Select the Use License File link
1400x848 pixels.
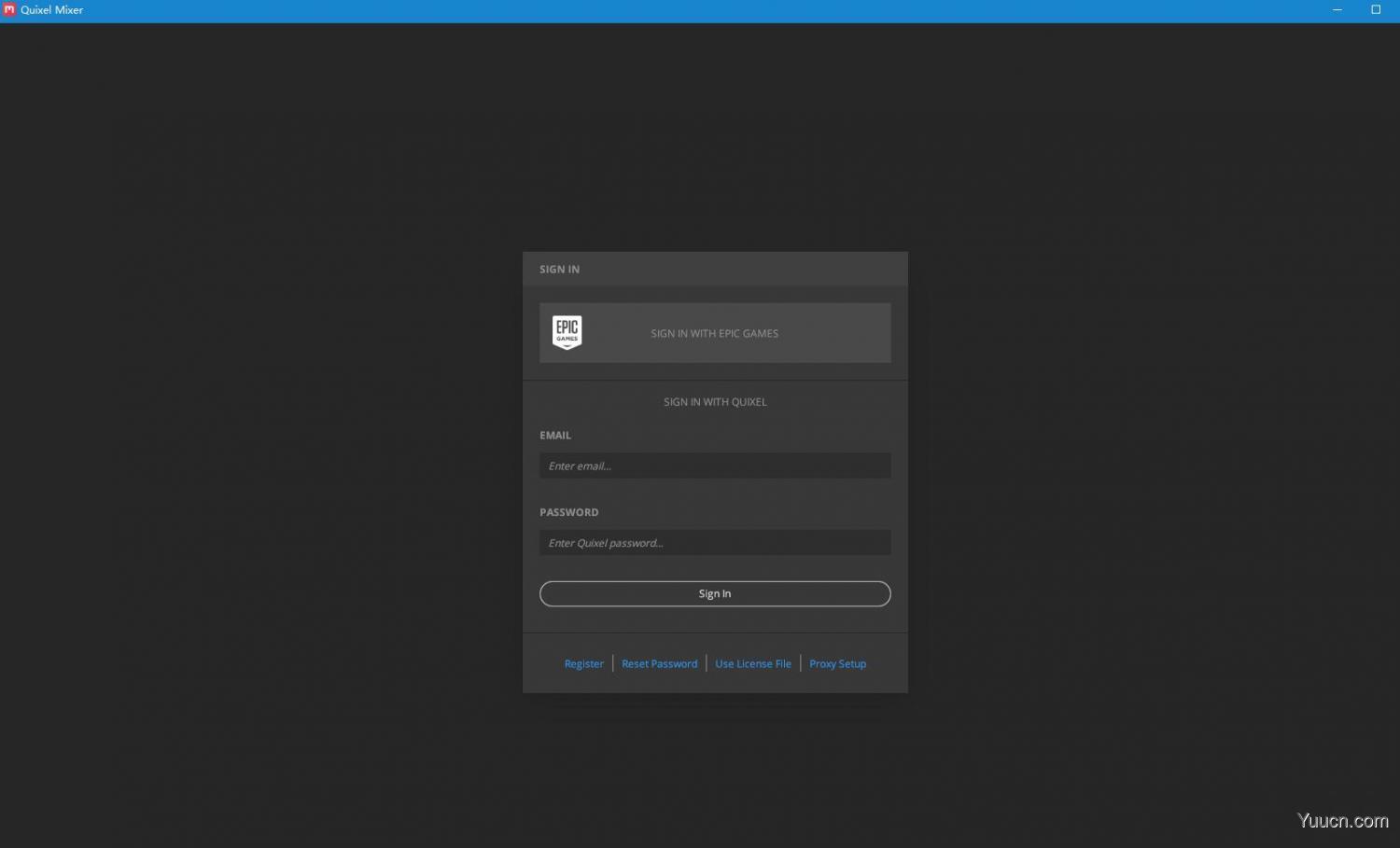753,664
